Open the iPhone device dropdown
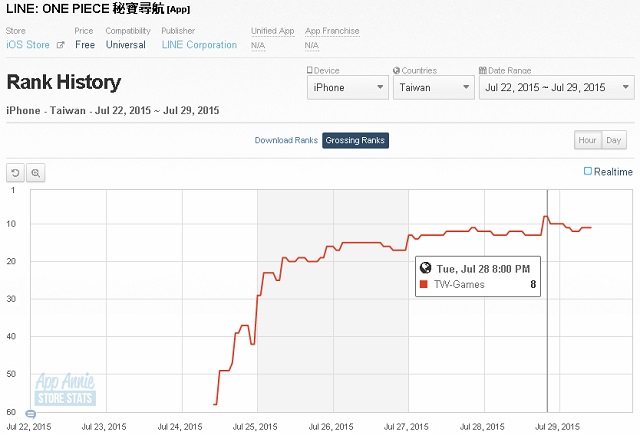This screenshot has height=435, width=640. click(x=348, y=87)
